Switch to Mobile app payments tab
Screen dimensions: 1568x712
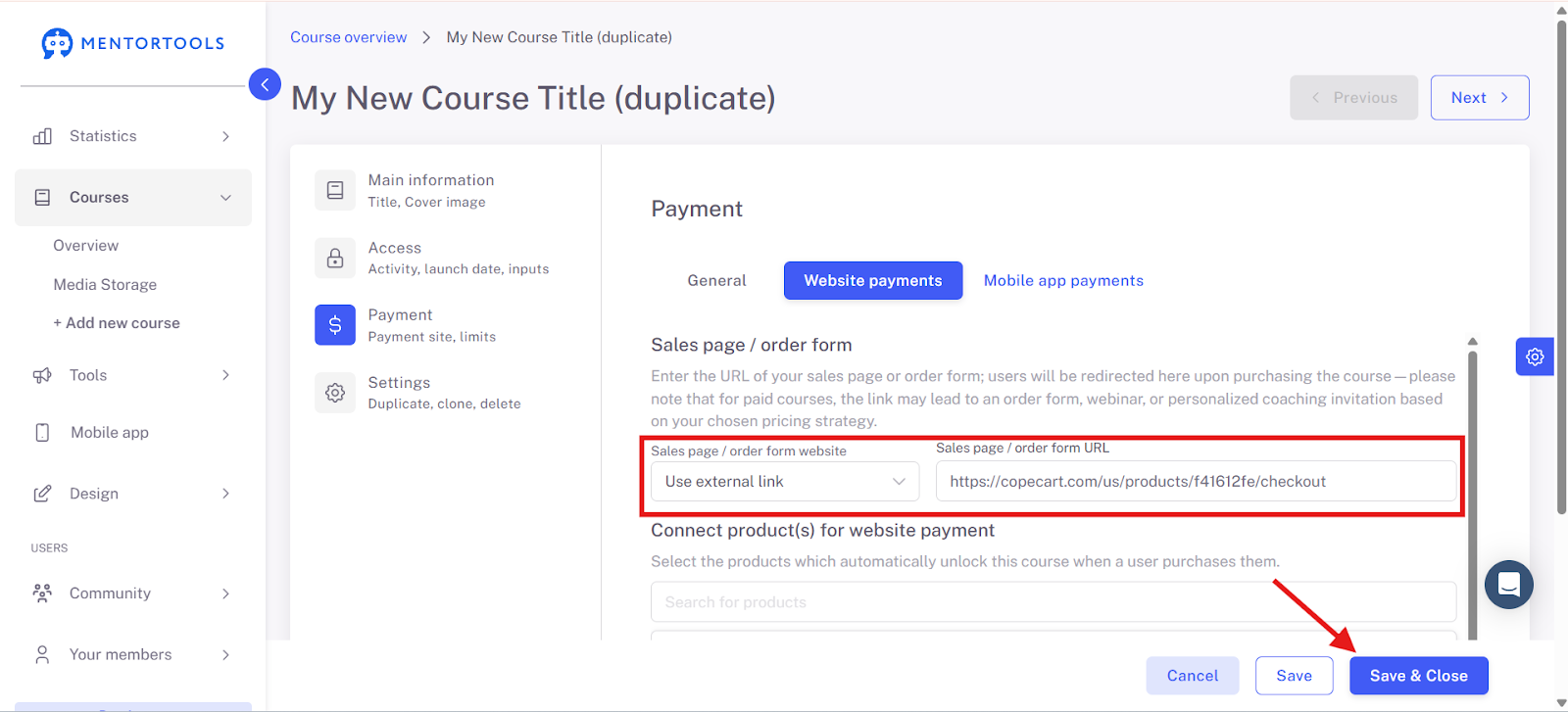[1063, 281]
